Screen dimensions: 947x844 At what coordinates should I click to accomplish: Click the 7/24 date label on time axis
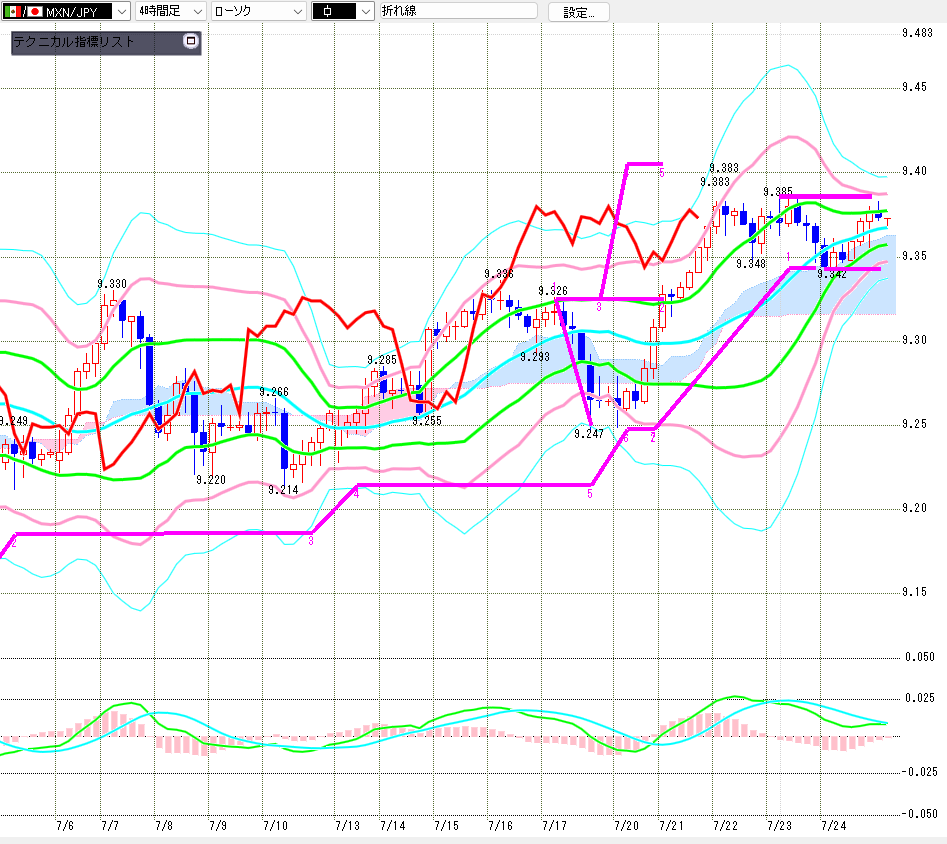[833, 825]
